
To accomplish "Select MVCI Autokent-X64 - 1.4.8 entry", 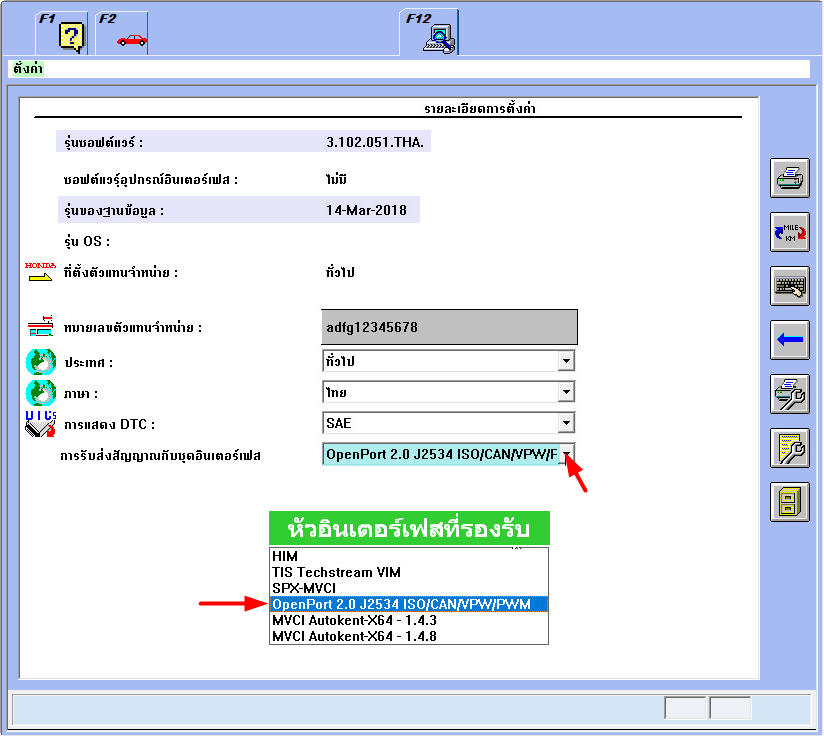I will [409, 636].
